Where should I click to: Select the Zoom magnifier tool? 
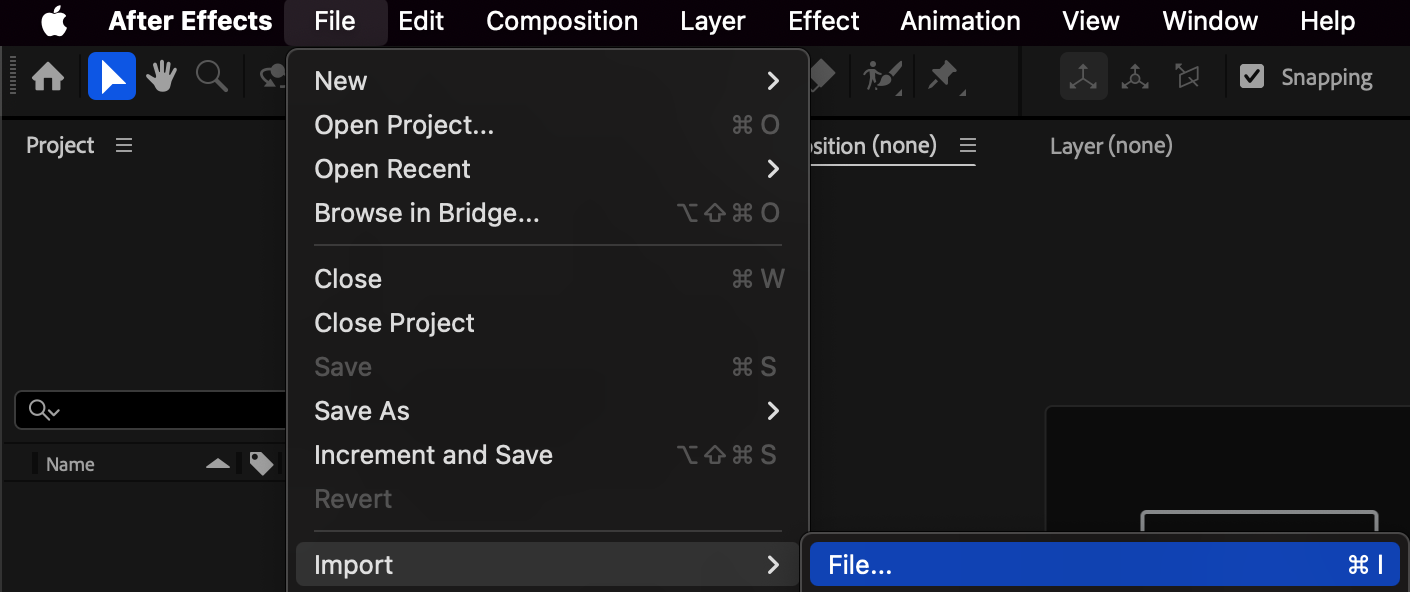click(x=211, y=77)
